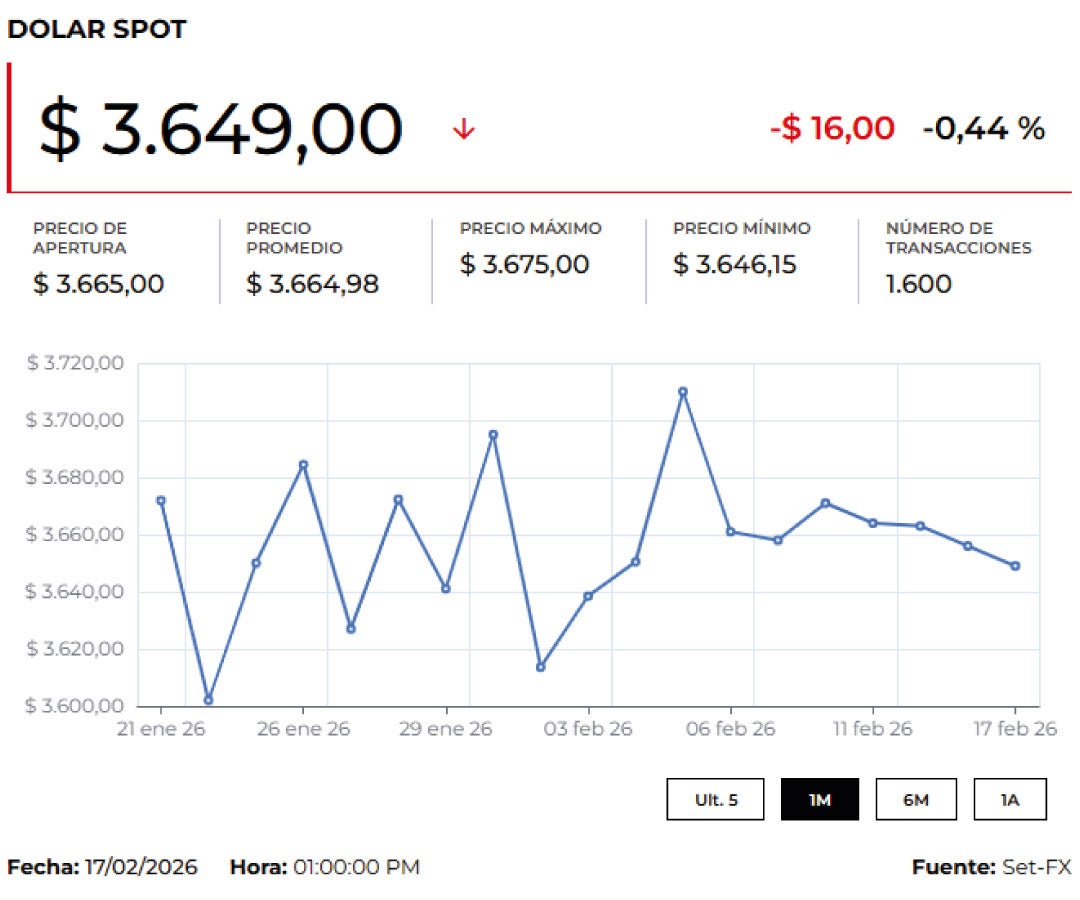Click the Número de Transacciones value 1.600
The width and height of the screenshot is (1080, 900).
pyautogui.click(x=918, y=284)
